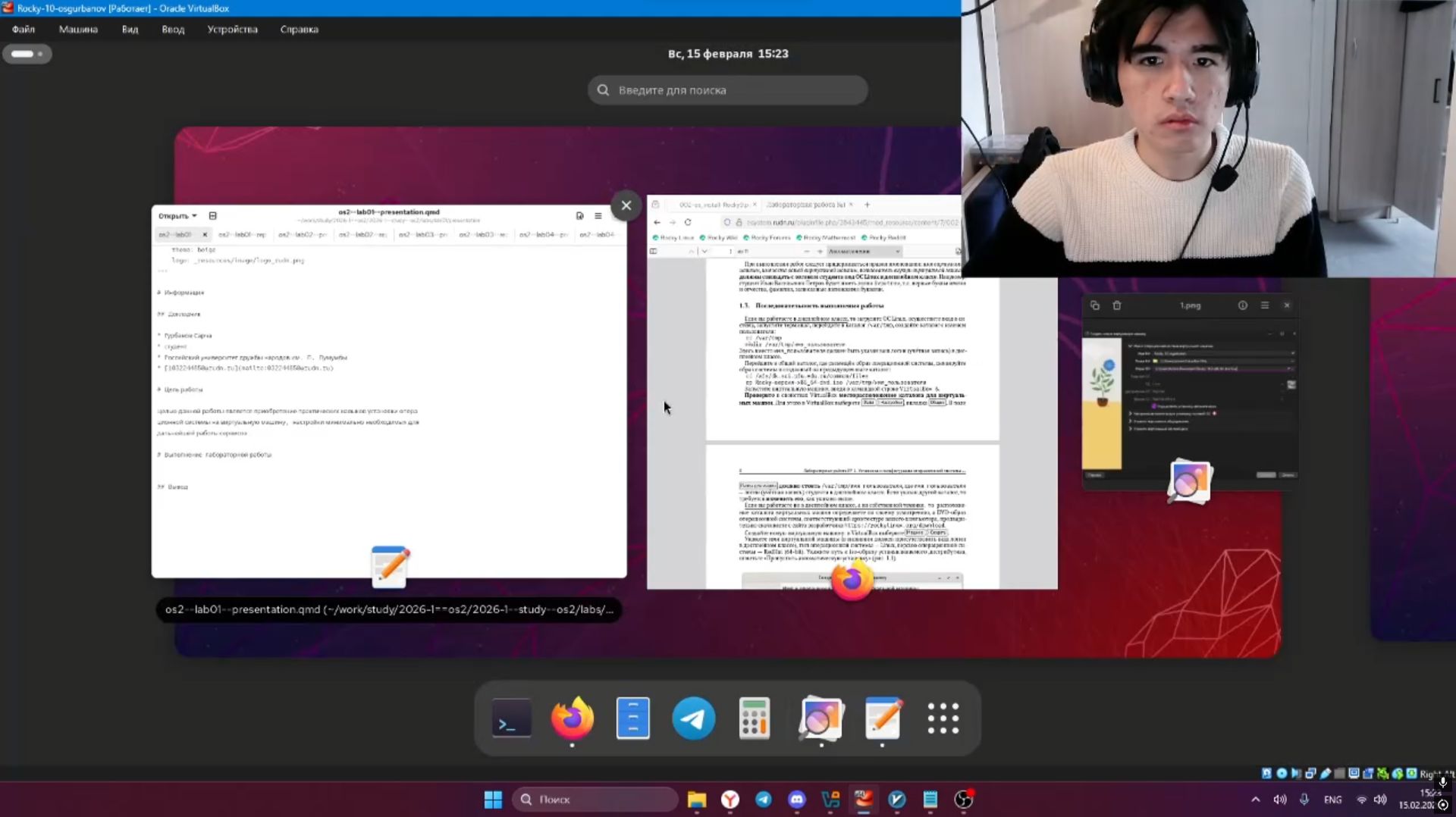Click the Rocky Wiki bookmark in Firefox

(x=718, y=238)
